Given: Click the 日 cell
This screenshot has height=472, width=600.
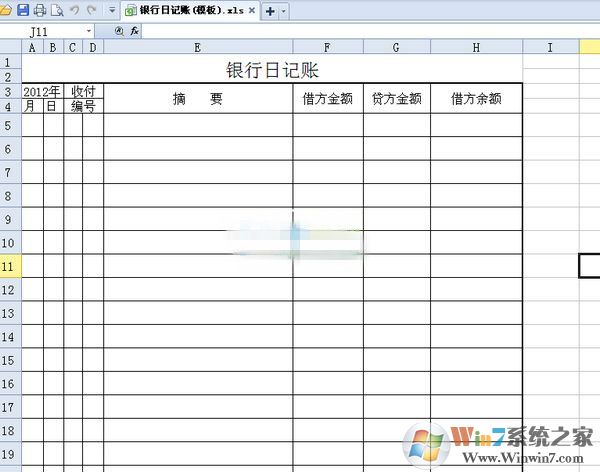Looking at the screenshot, I should 53,106.
